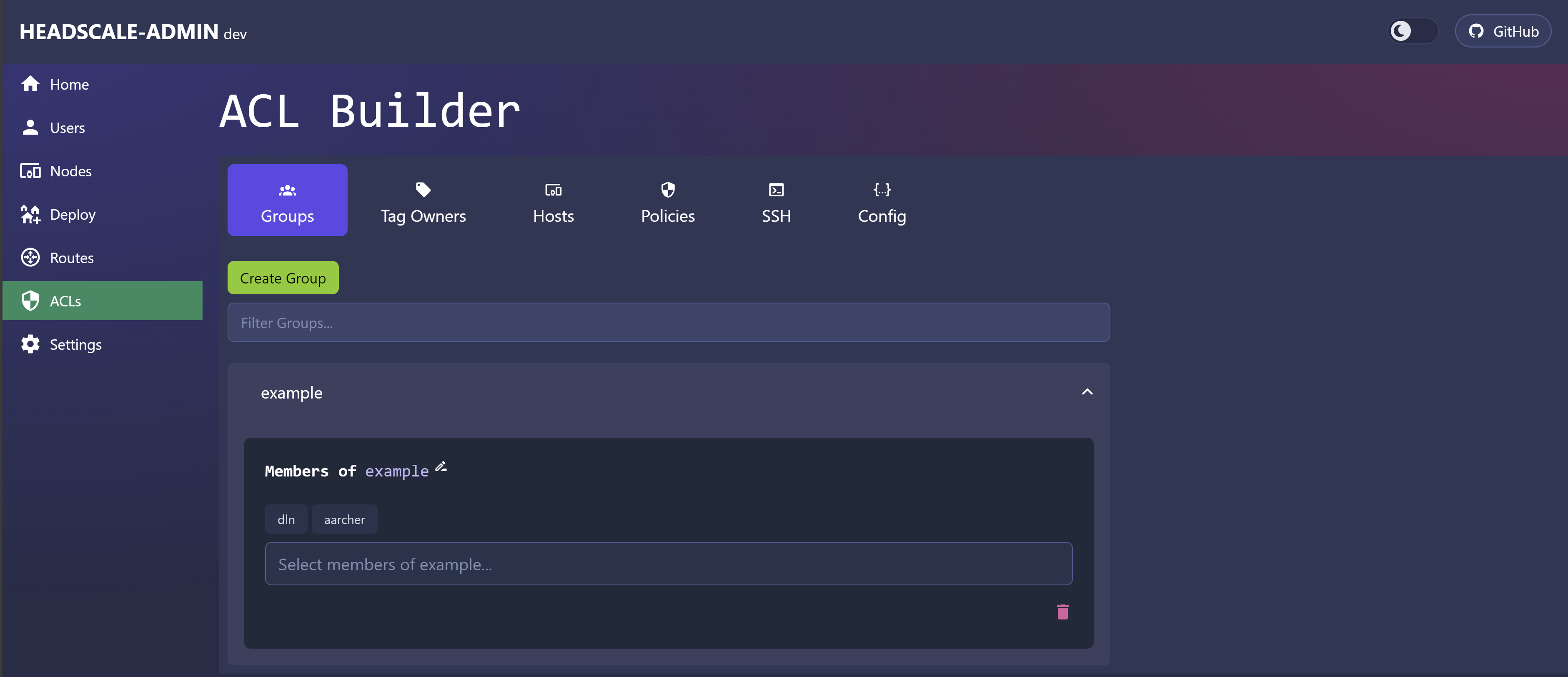Click the Users person icon
The height and width of the screenshot is (677, 1568).
click(x=30, y=127)
